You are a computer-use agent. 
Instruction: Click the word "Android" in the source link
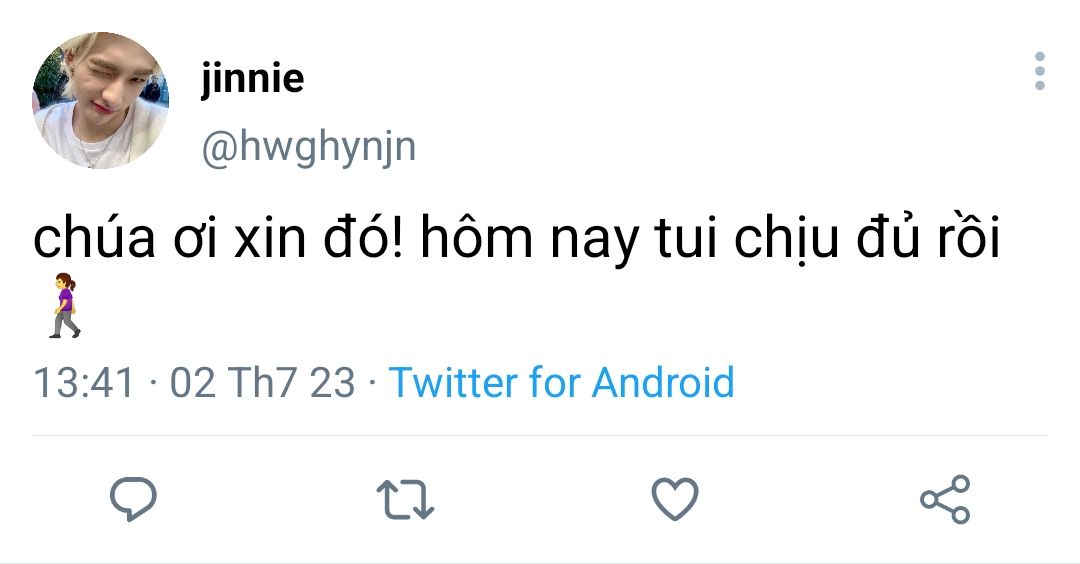point(663,383)
